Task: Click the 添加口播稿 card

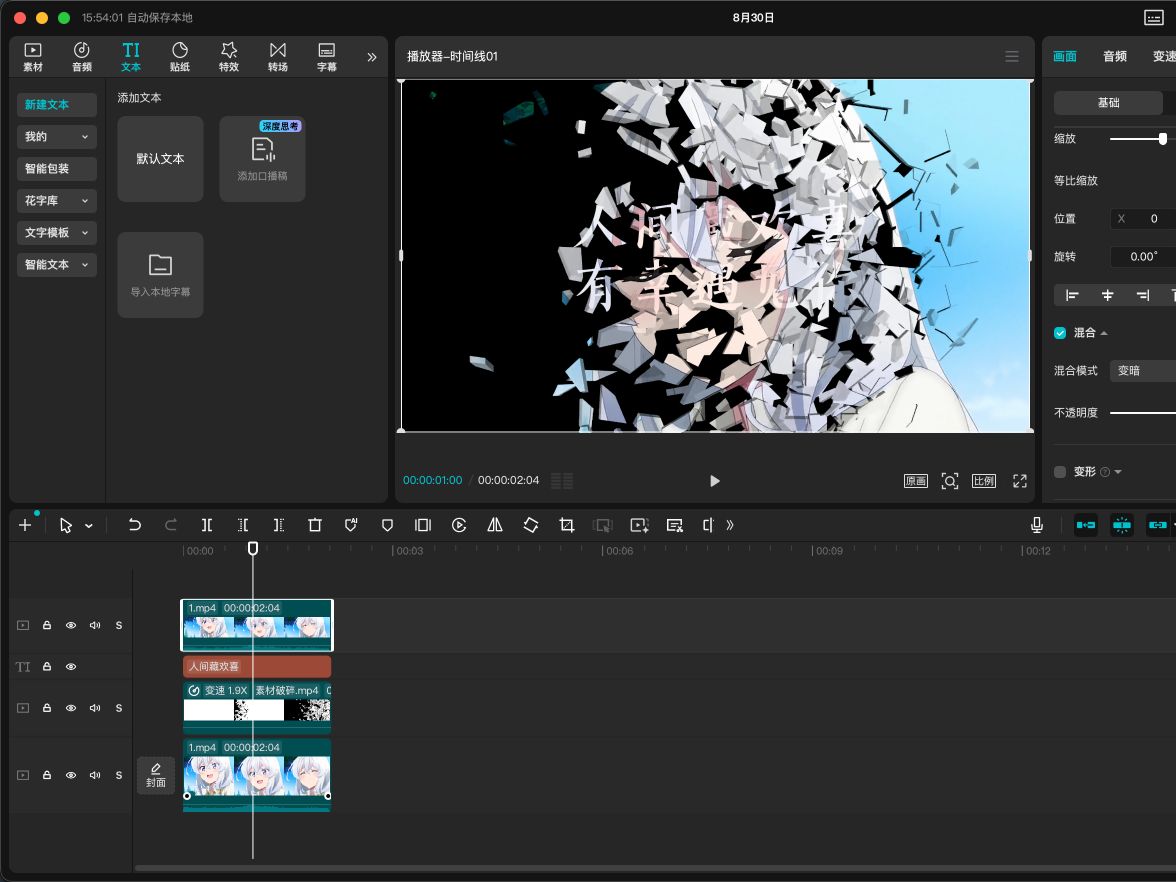Action: (x=262, y=158)
